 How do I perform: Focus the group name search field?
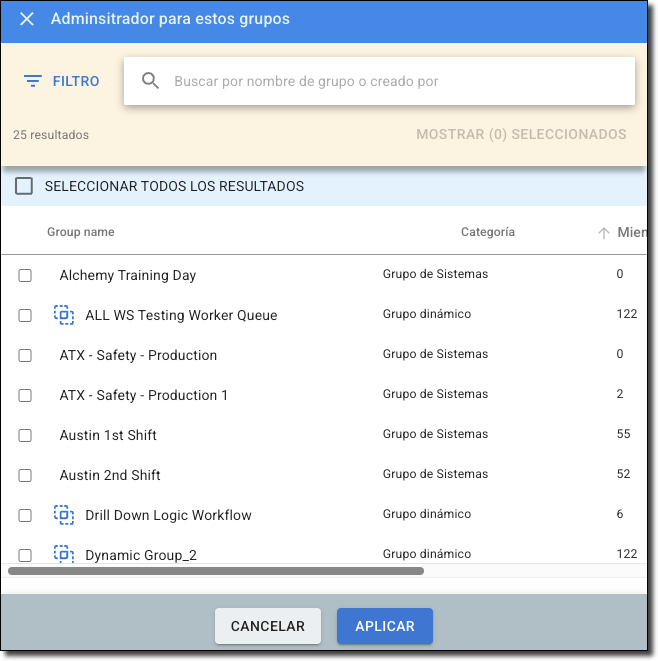tap(379, 81)
